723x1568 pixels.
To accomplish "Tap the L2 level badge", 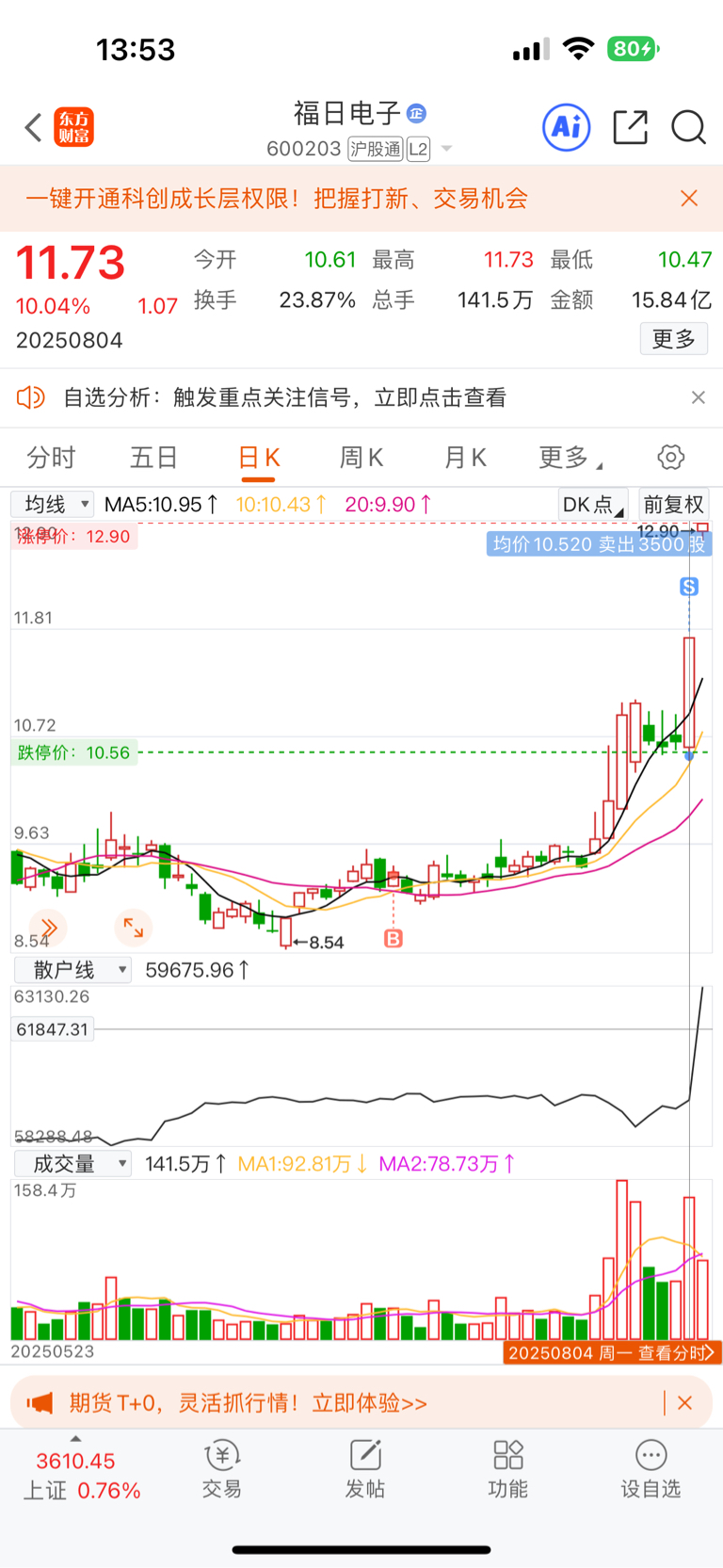I will click(x=418, y=149).
